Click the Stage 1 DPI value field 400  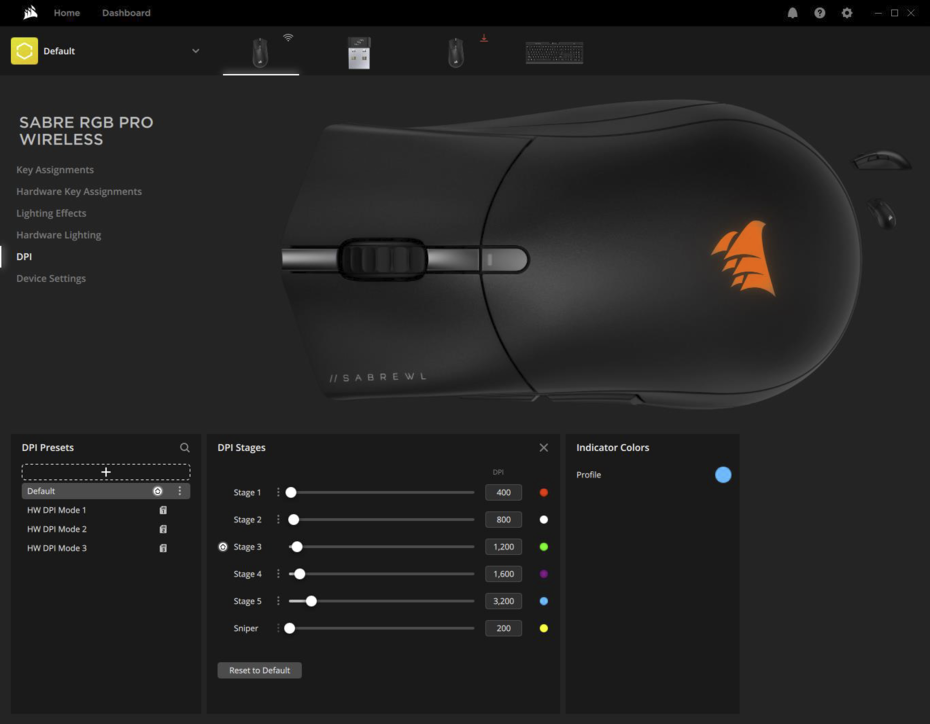tap(504, 492)
